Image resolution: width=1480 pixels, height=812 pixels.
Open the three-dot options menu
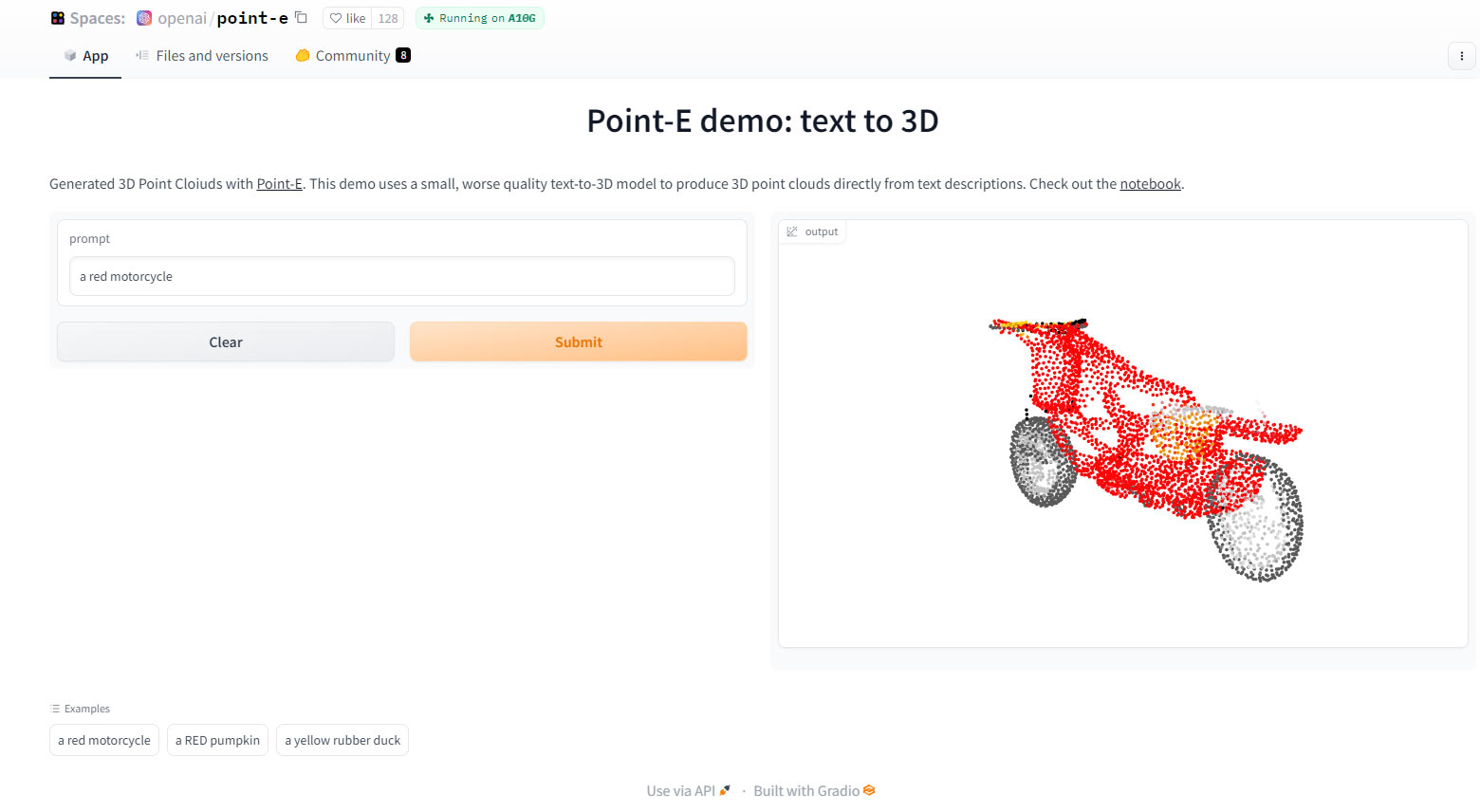pyautogui.click(x=1461, y=56)
